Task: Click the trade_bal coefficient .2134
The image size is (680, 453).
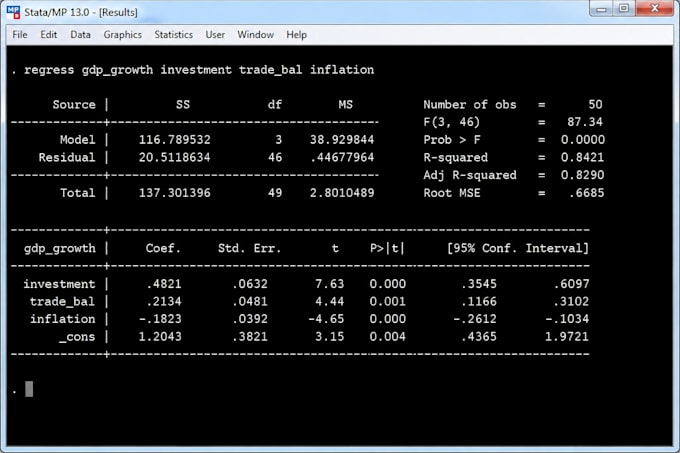Action: pos(163,302)
